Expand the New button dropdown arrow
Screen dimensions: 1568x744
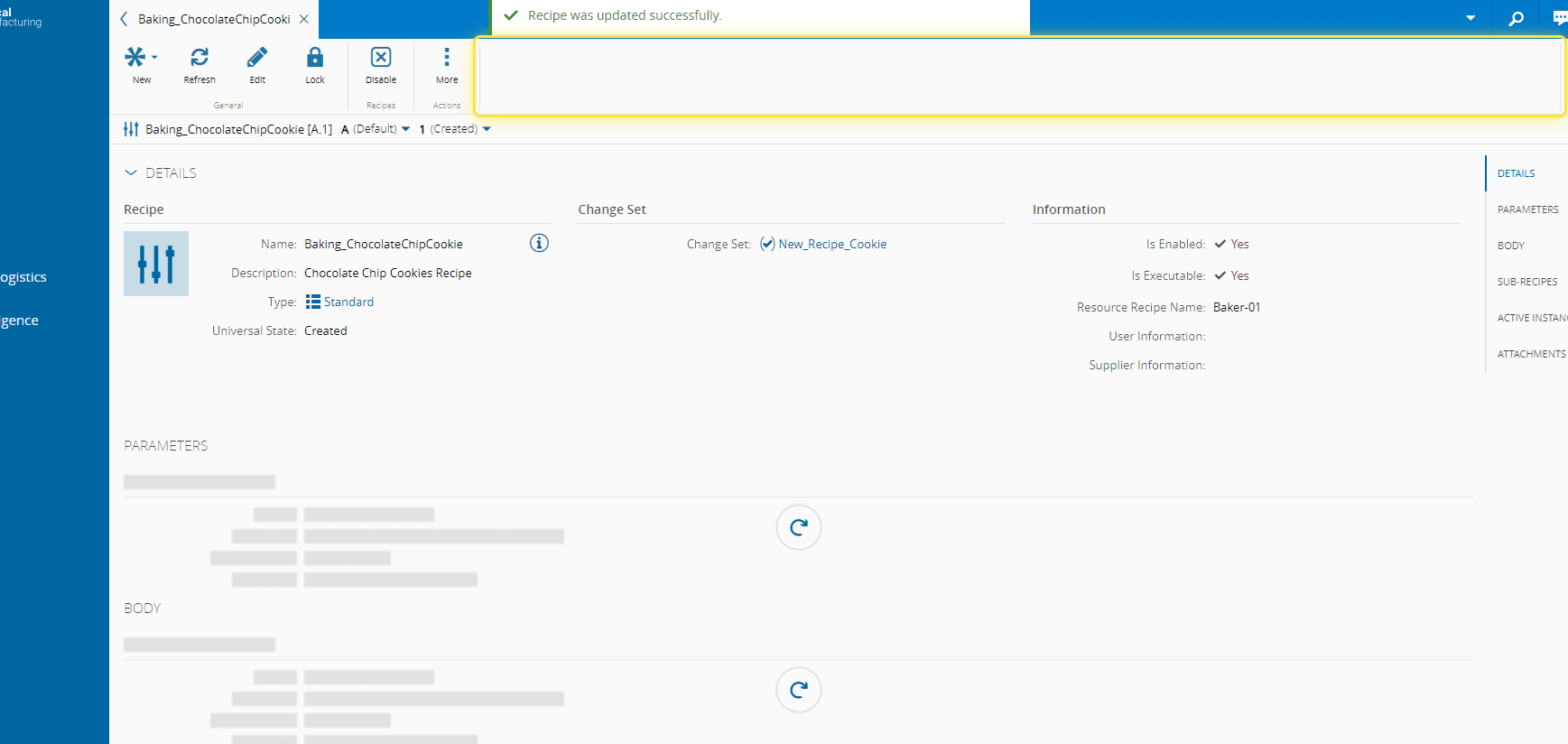[x=154, y=58]
